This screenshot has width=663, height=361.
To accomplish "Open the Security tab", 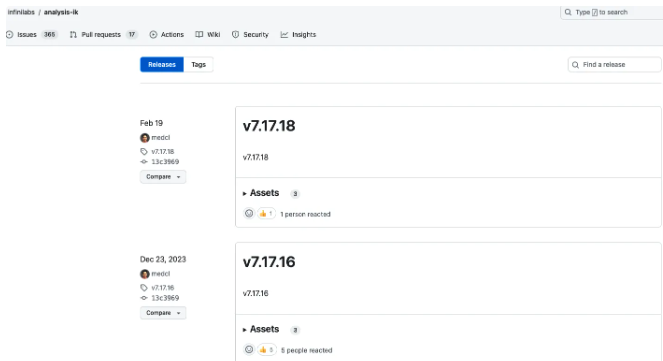I will [250, 35].
